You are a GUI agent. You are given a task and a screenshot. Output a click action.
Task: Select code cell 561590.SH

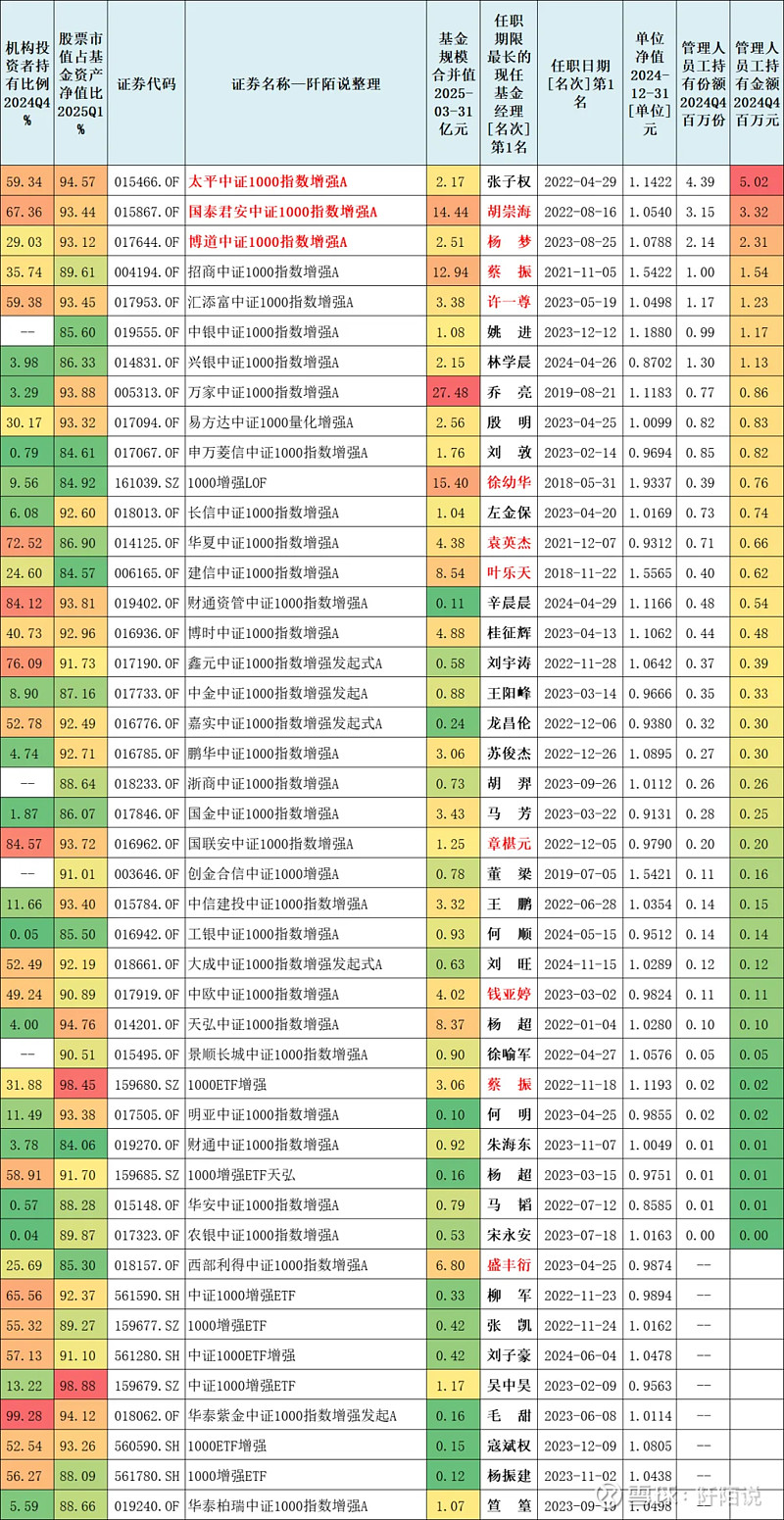click(146, 1295)
